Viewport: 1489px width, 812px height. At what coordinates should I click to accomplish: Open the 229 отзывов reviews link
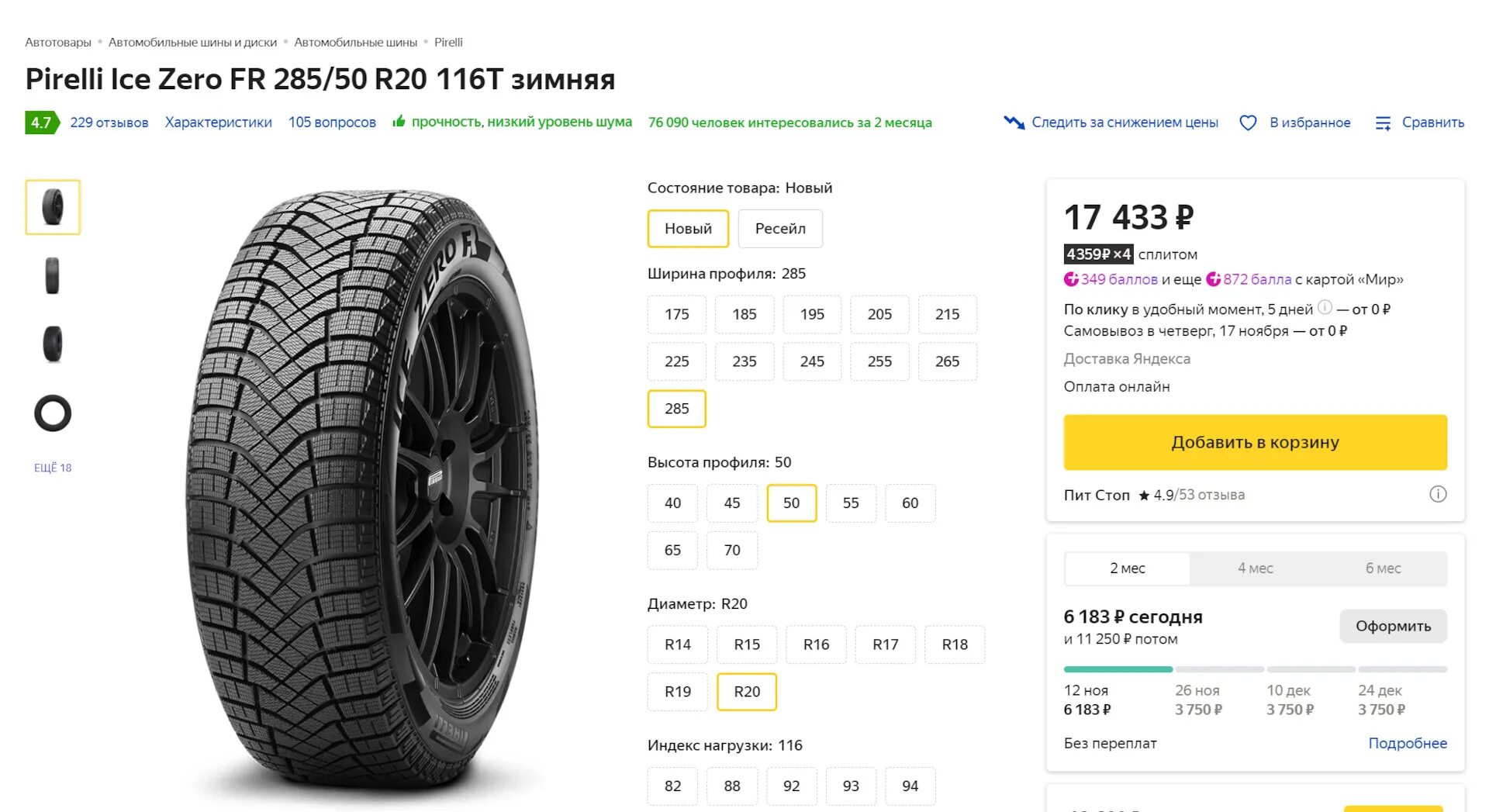click(x=109, y=123)
